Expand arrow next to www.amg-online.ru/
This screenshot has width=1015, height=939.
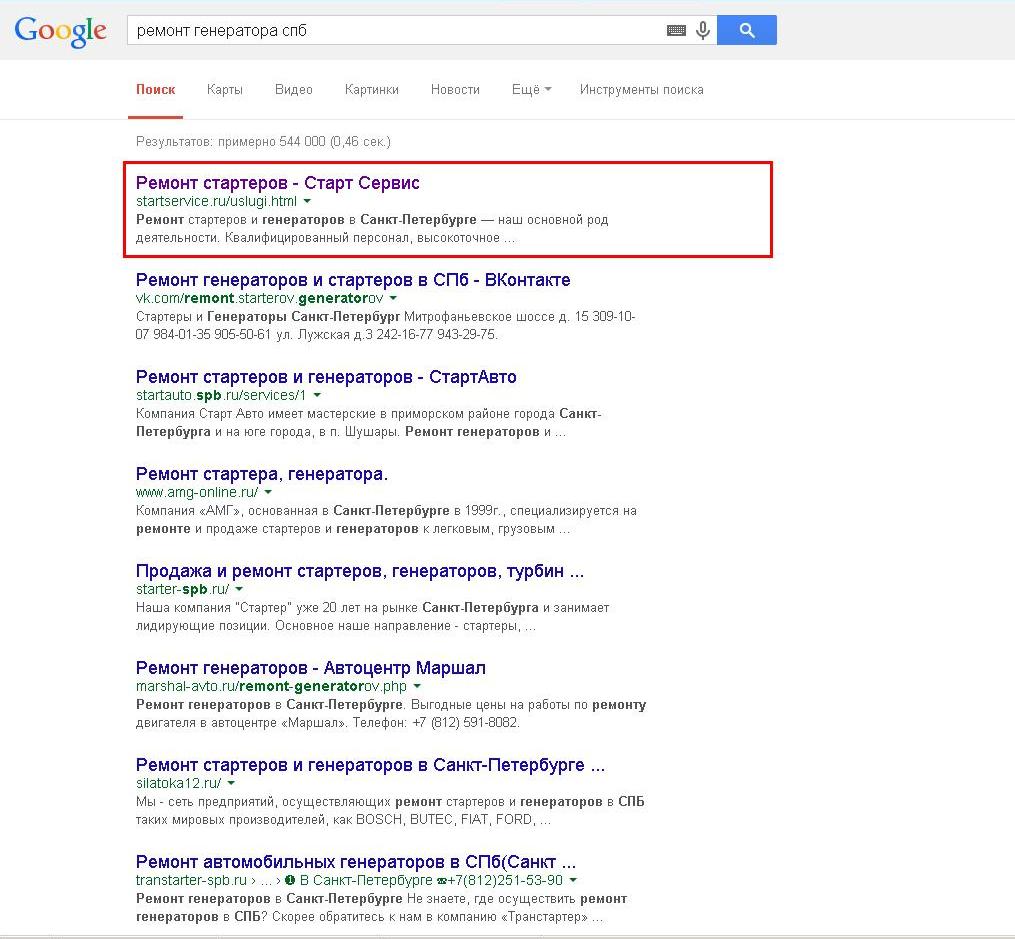point(268,492)
